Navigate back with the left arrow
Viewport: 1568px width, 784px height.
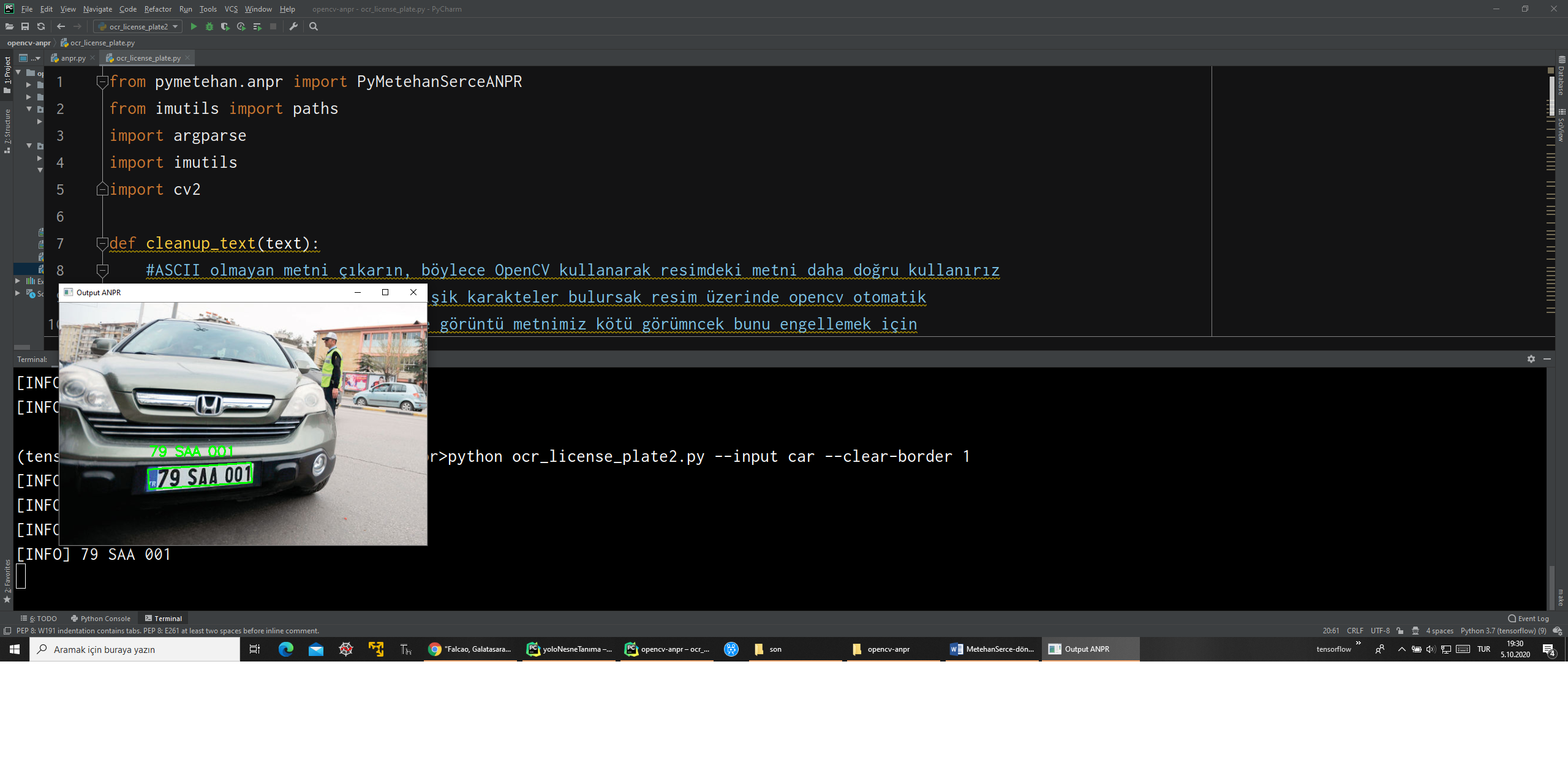point(61,26)
